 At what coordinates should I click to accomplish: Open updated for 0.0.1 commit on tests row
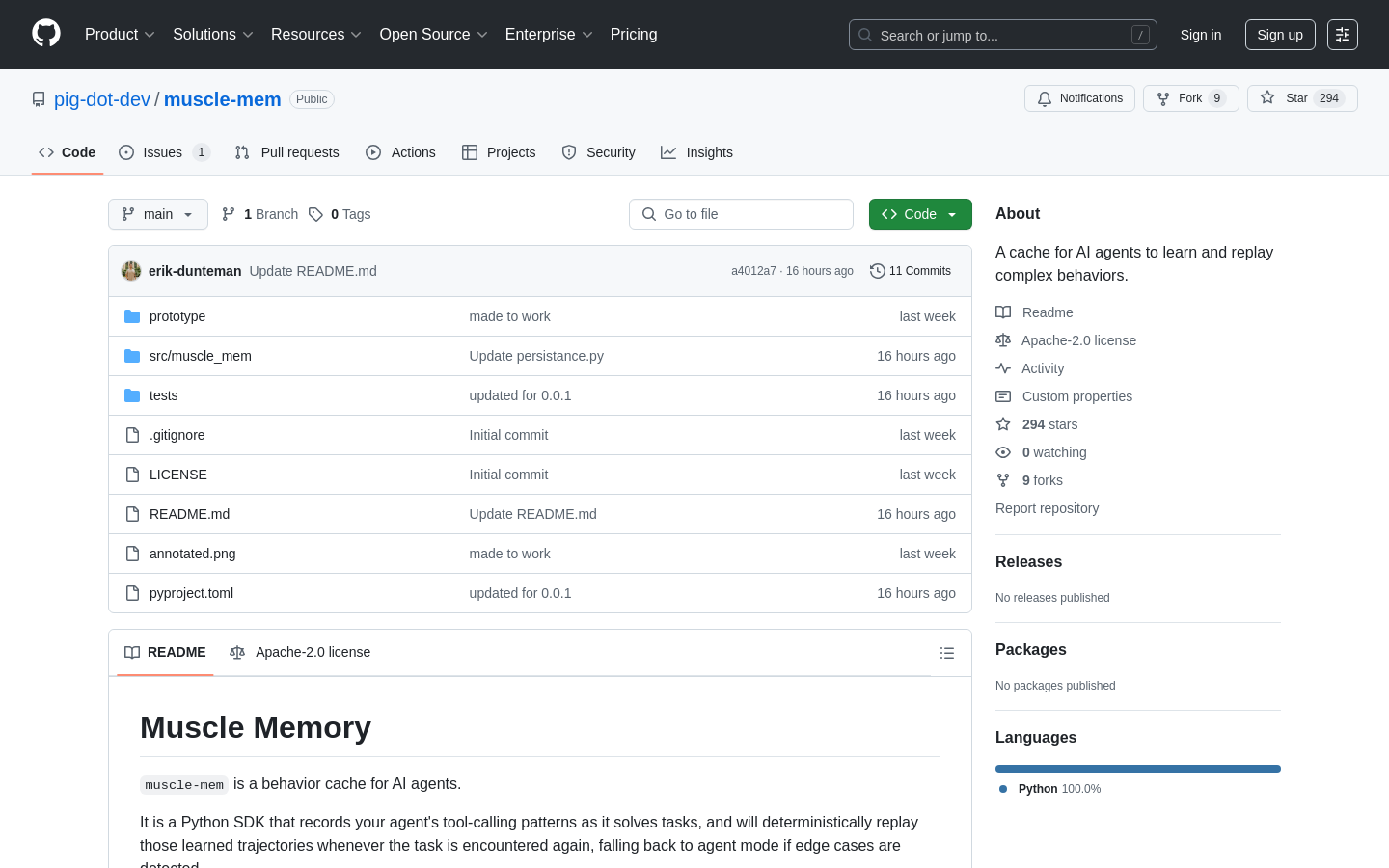click(520, 395)
